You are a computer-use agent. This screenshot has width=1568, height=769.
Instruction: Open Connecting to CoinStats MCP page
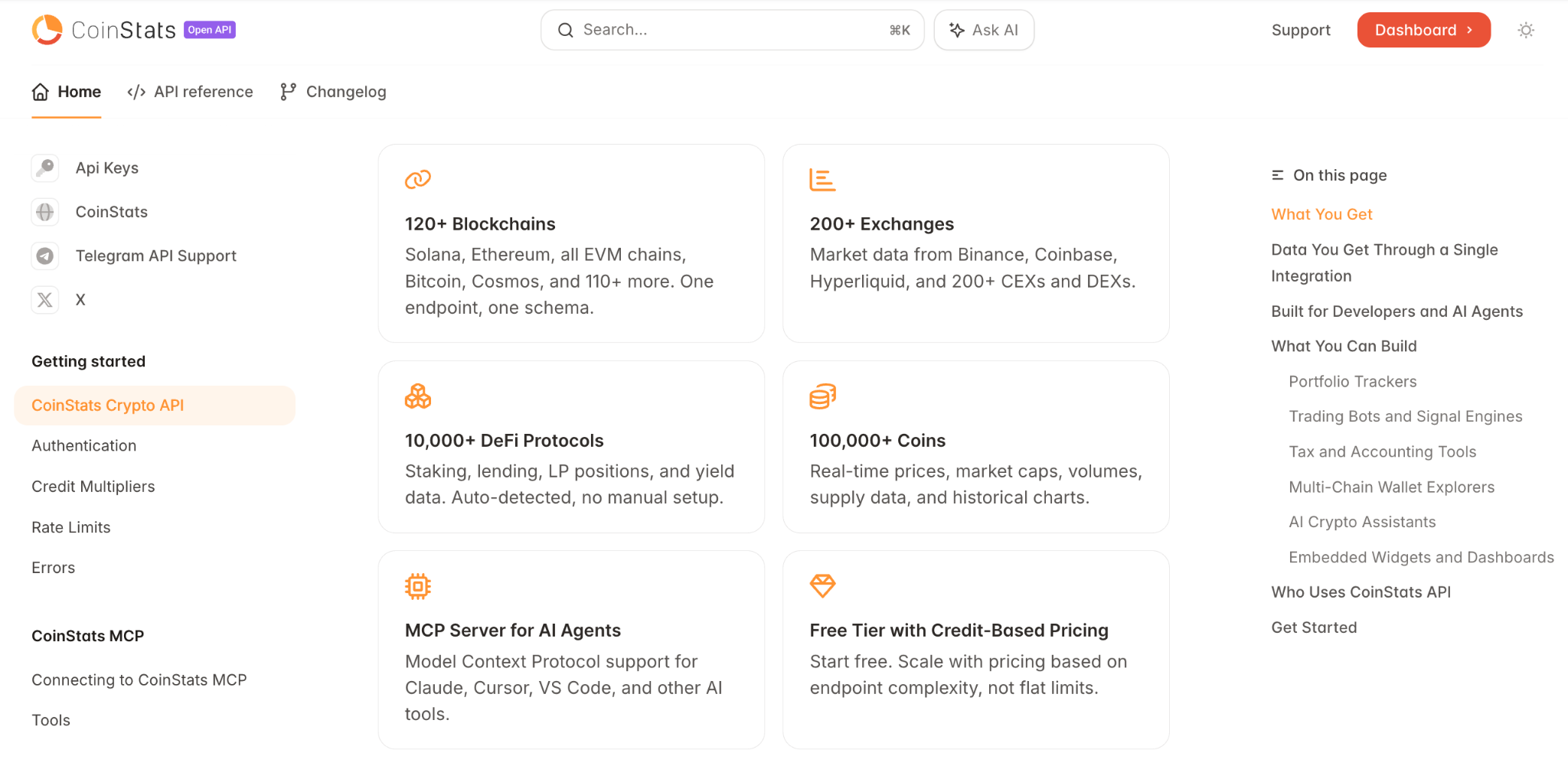(x=139, y=679)
